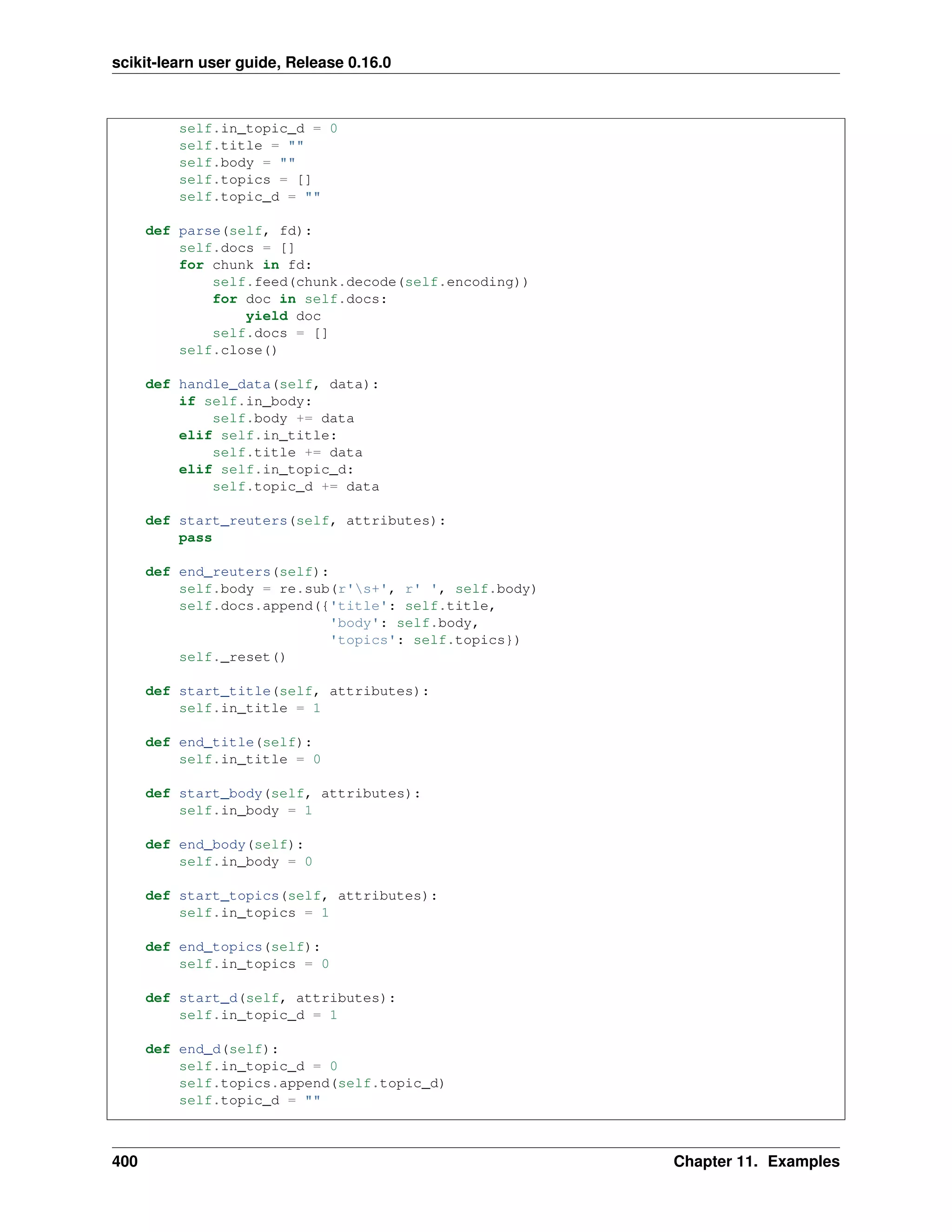Click the header 'scikit-learn user guide, Release 0.16.0'

tap(251, 62)
